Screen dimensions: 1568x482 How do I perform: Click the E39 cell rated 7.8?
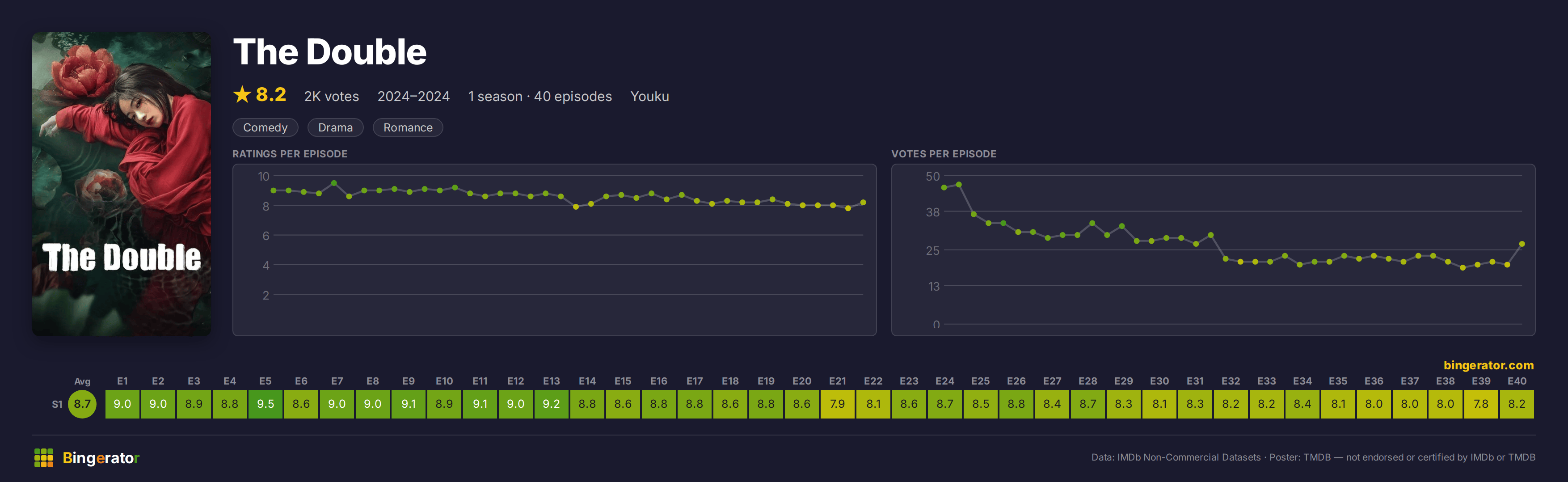[1481, 403]
